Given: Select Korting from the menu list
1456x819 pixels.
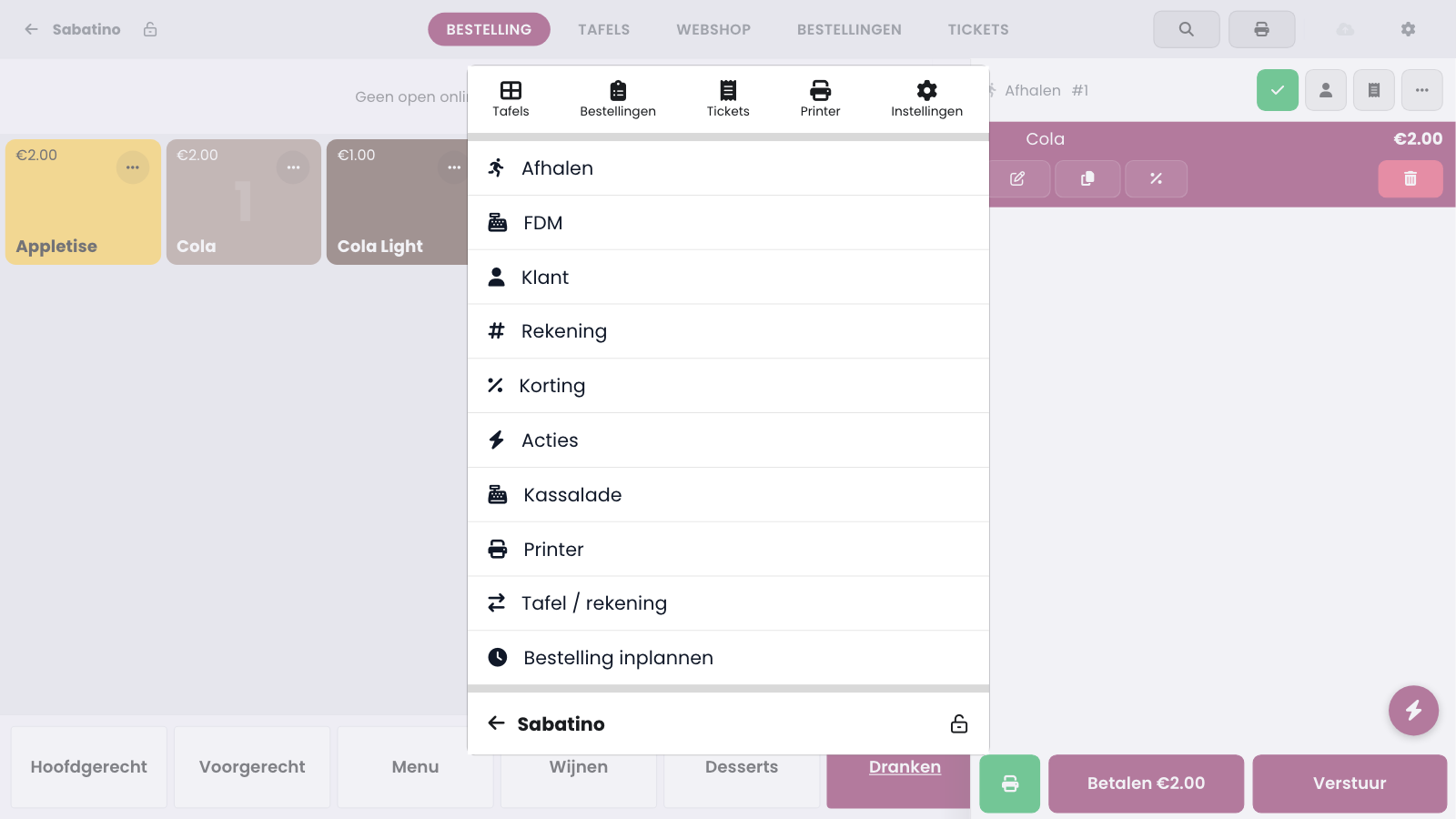Looking at the screenshot, I should pos(728,386).
